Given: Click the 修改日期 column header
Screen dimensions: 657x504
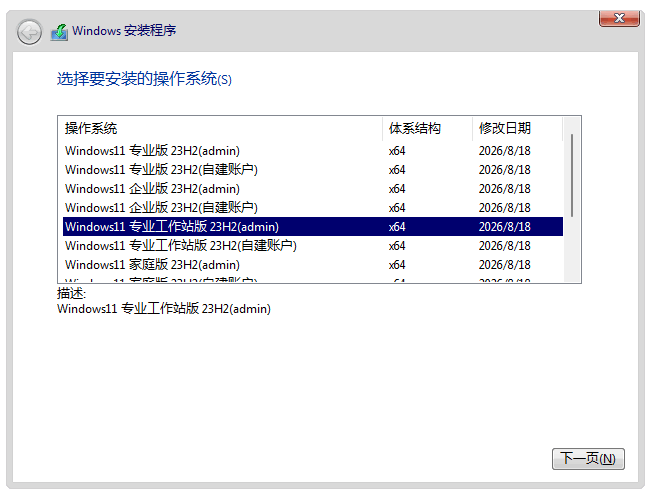Looking at the screenshot, I should 517,128.
